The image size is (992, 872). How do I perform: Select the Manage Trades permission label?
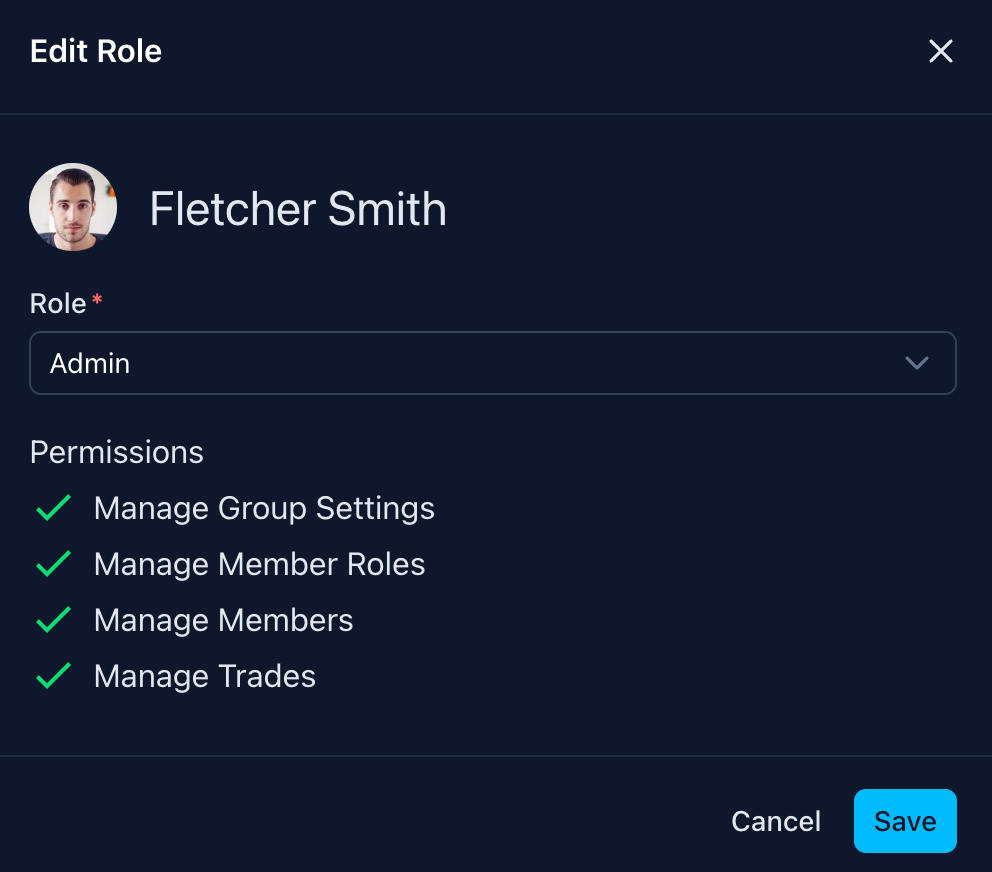point(204,677)
